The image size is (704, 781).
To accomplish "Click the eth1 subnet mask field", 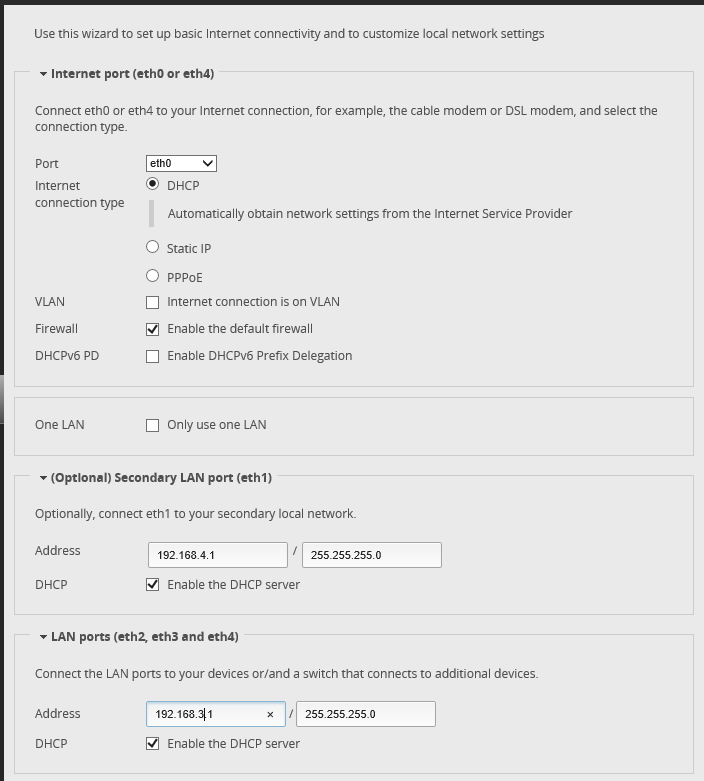I will [x=371, y=555].
